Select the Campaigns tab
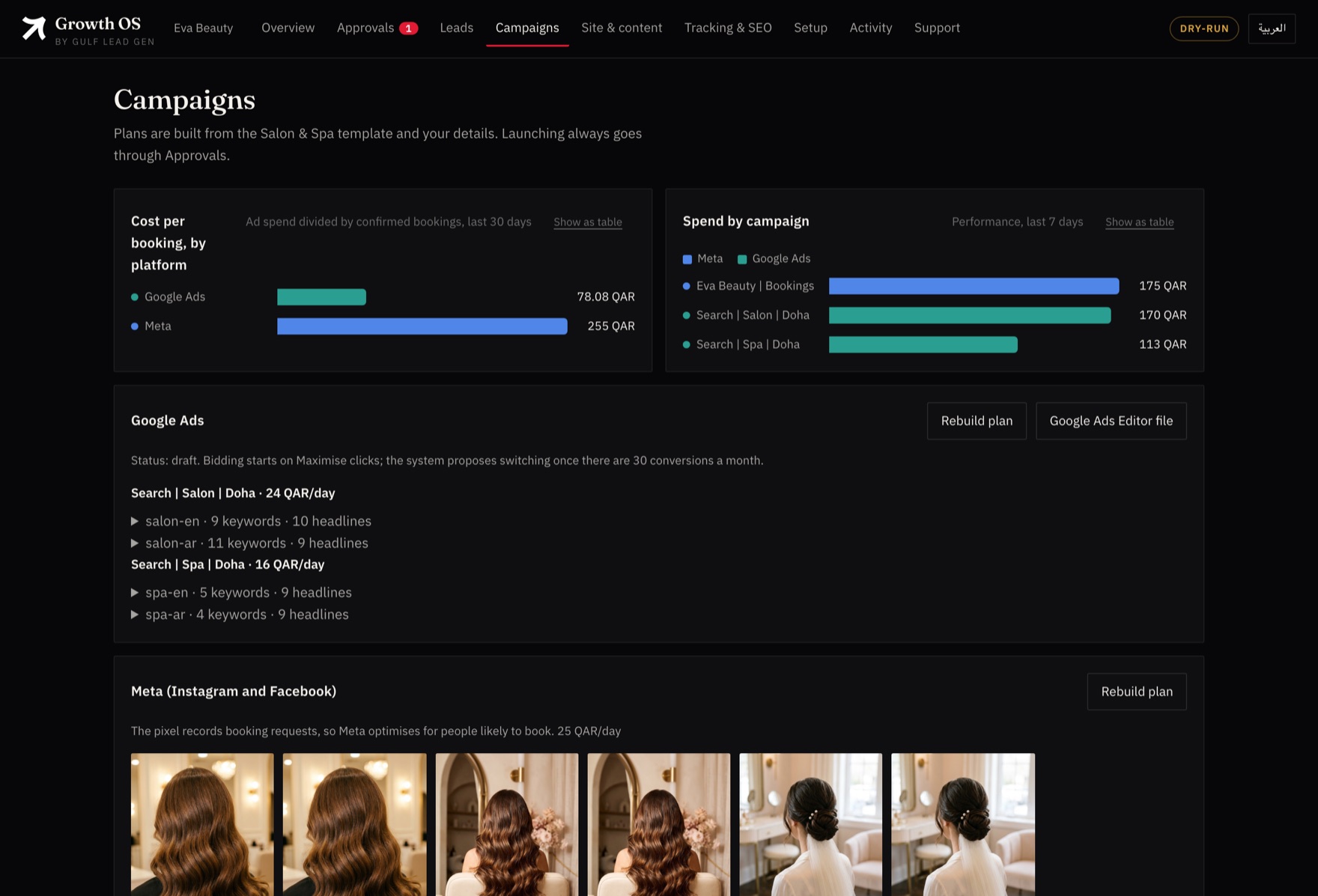The height and width of the screenshot is (896, 1318). [x=527, y=28]
